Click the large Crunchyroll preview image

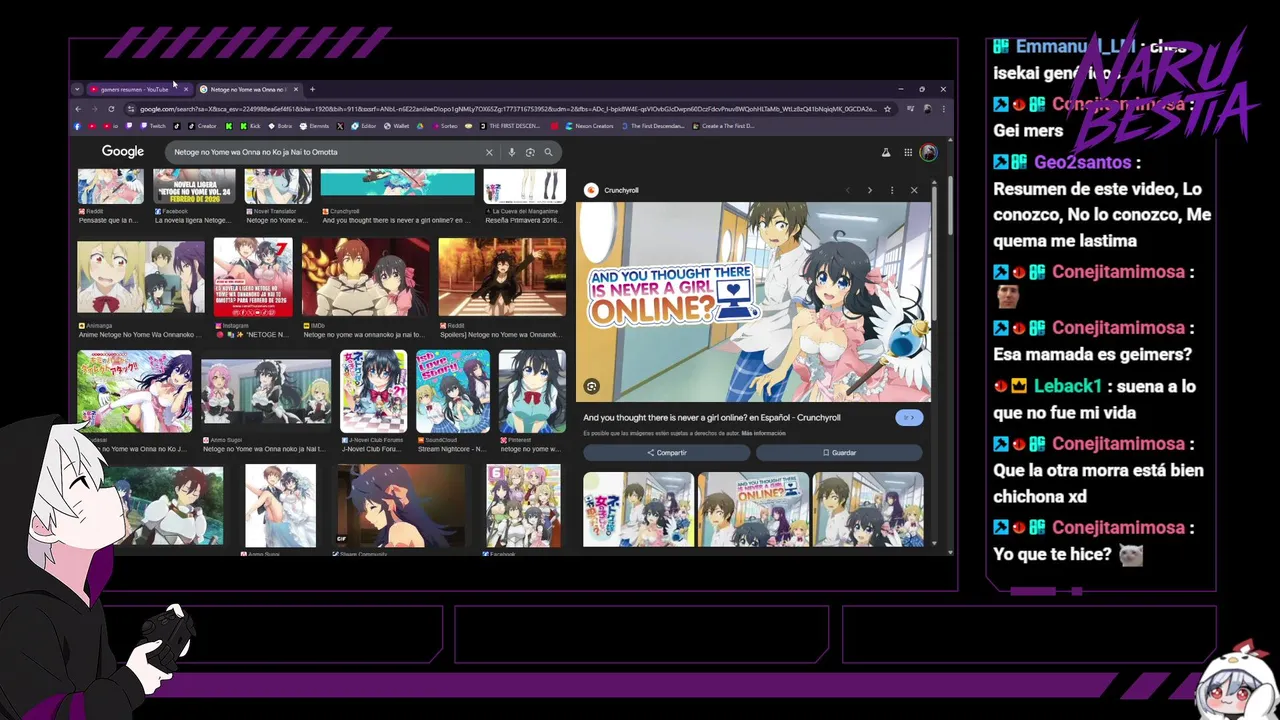753,302
